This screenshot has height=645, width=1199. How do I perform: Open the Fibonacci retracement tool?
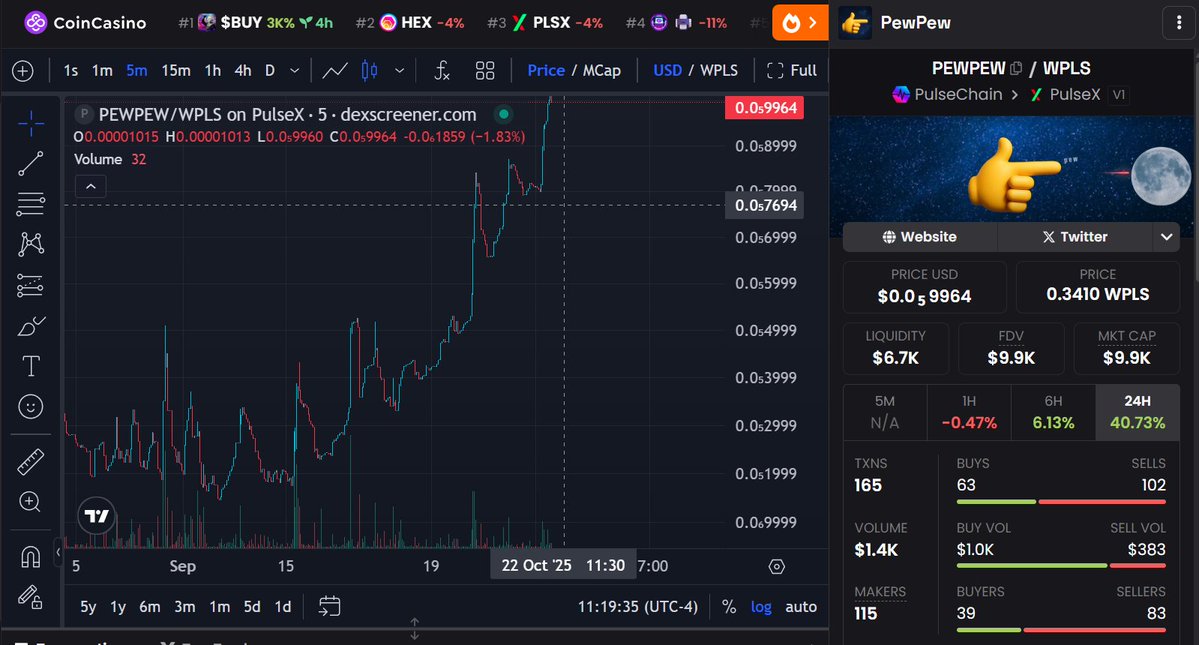click(31, 204)
